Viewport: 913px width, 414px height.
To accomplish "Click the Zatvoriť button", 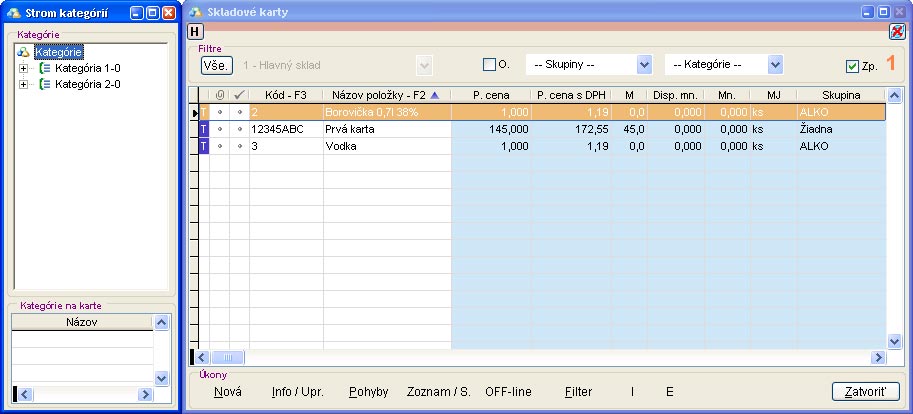I will click(x=865, y=391).
